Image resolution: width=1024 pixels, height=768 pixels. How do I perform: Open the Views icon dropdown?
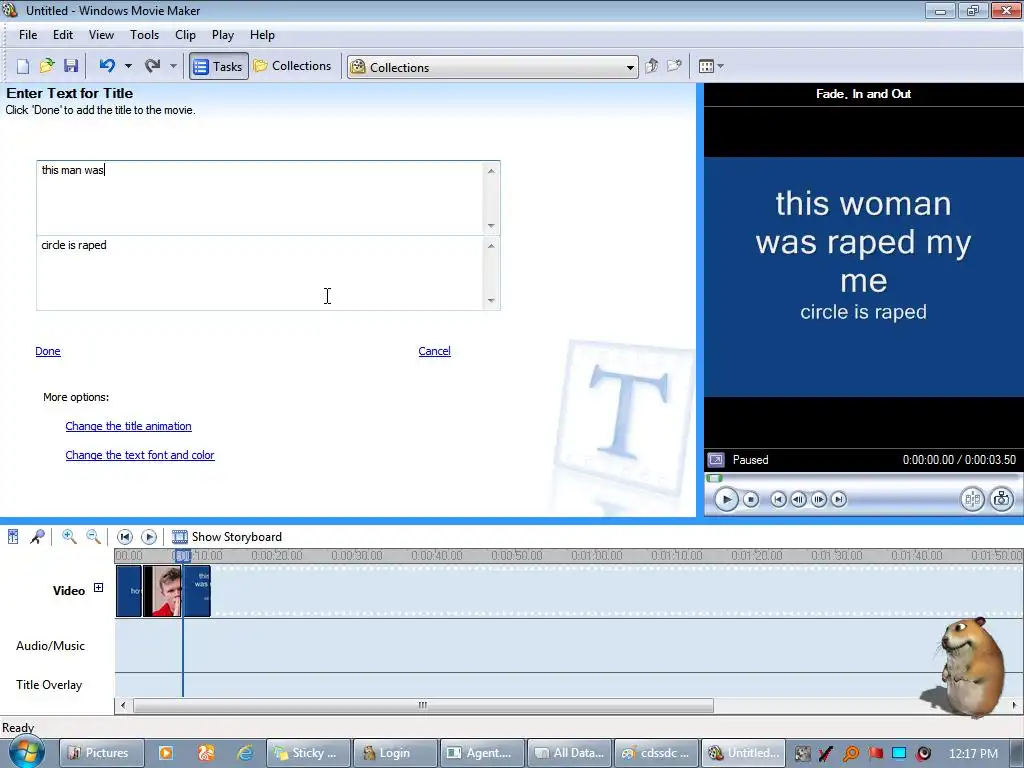click(711, 66)
